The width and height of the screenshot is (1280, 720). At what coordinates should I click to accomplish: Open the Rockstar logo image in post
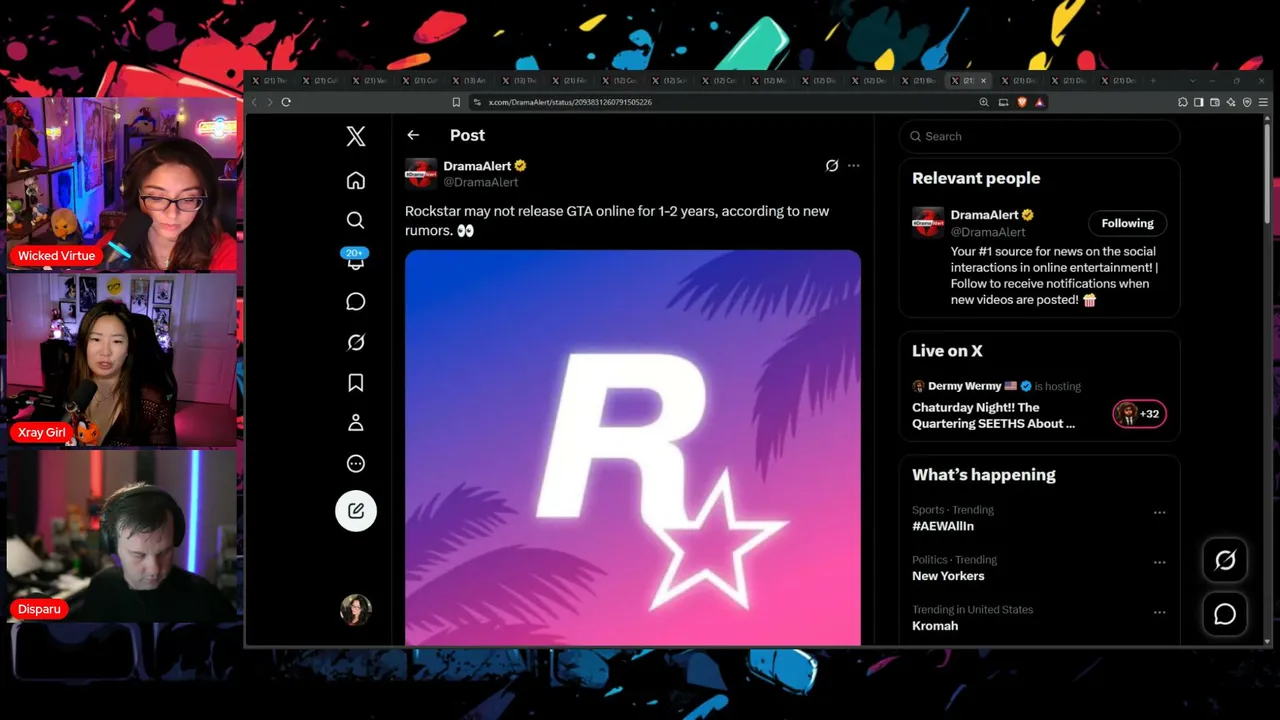[x=633, y=448]
